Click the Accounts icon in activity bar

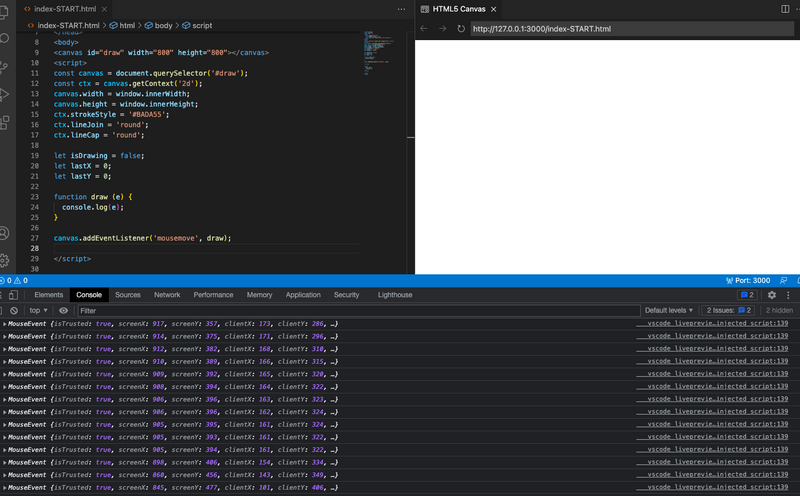[x=5, y=233]
